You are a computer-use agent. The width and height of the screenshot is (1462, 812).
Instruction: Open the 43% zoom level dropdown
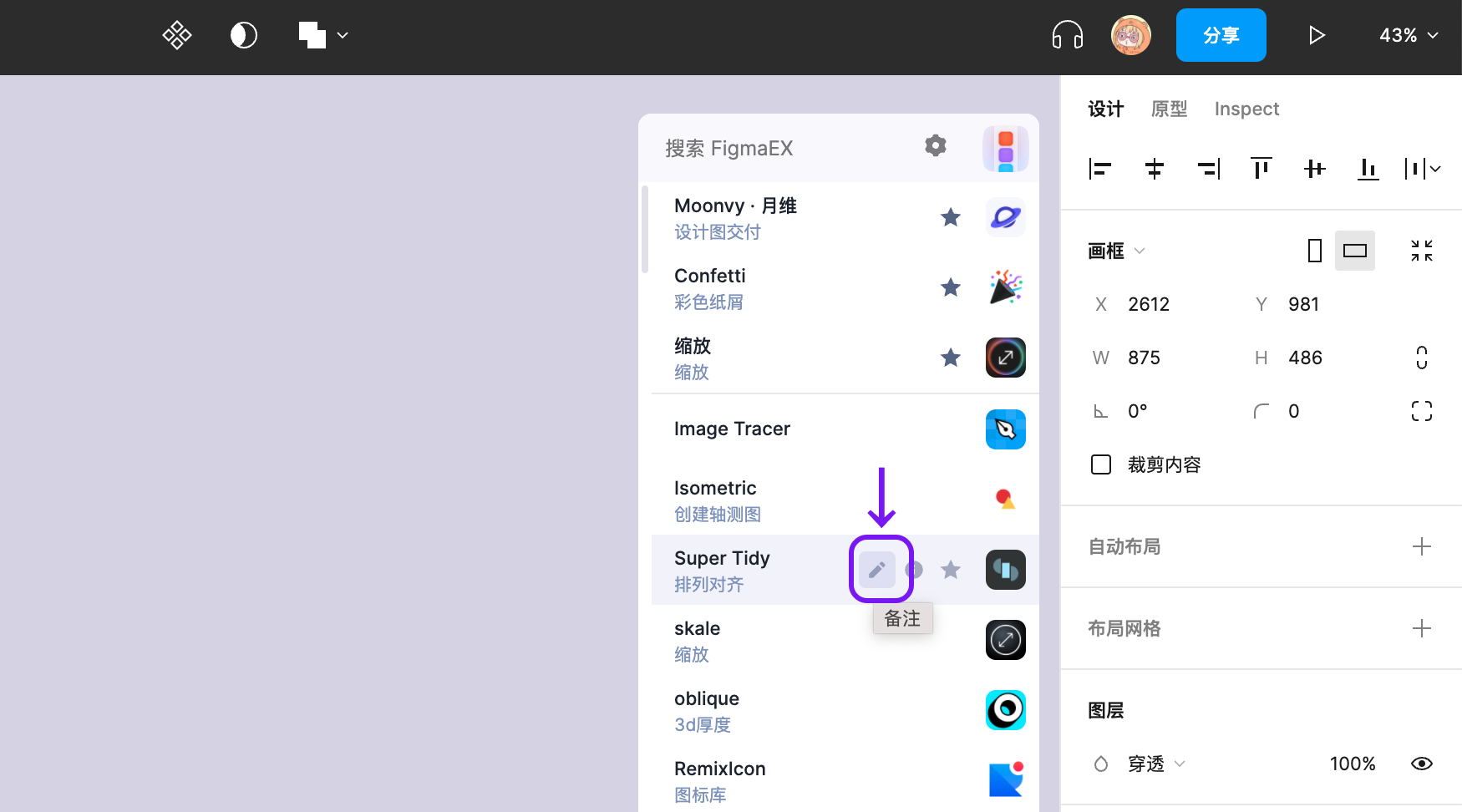tap(1409, 35)
